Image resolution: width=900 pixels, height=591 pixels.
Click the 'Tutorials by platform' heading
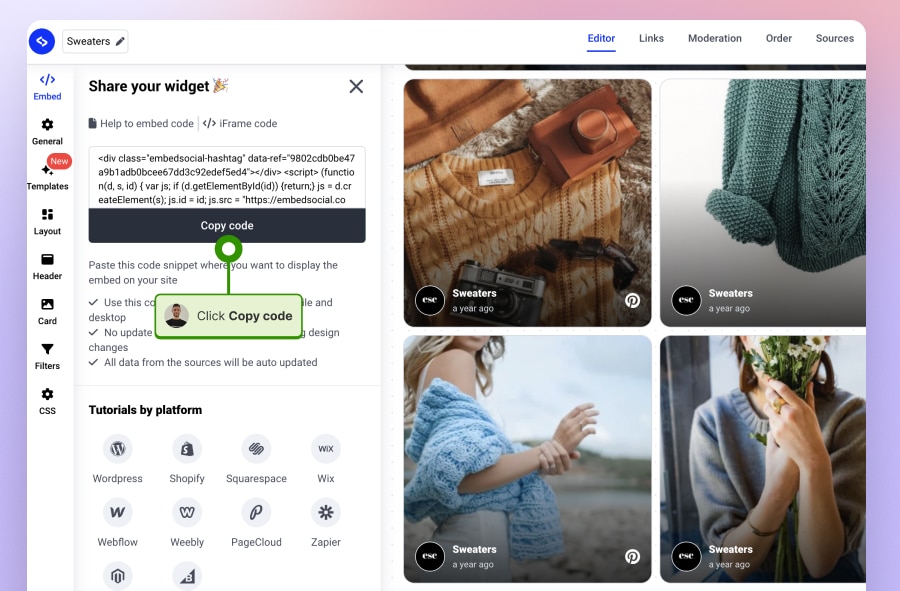point(145,410)
